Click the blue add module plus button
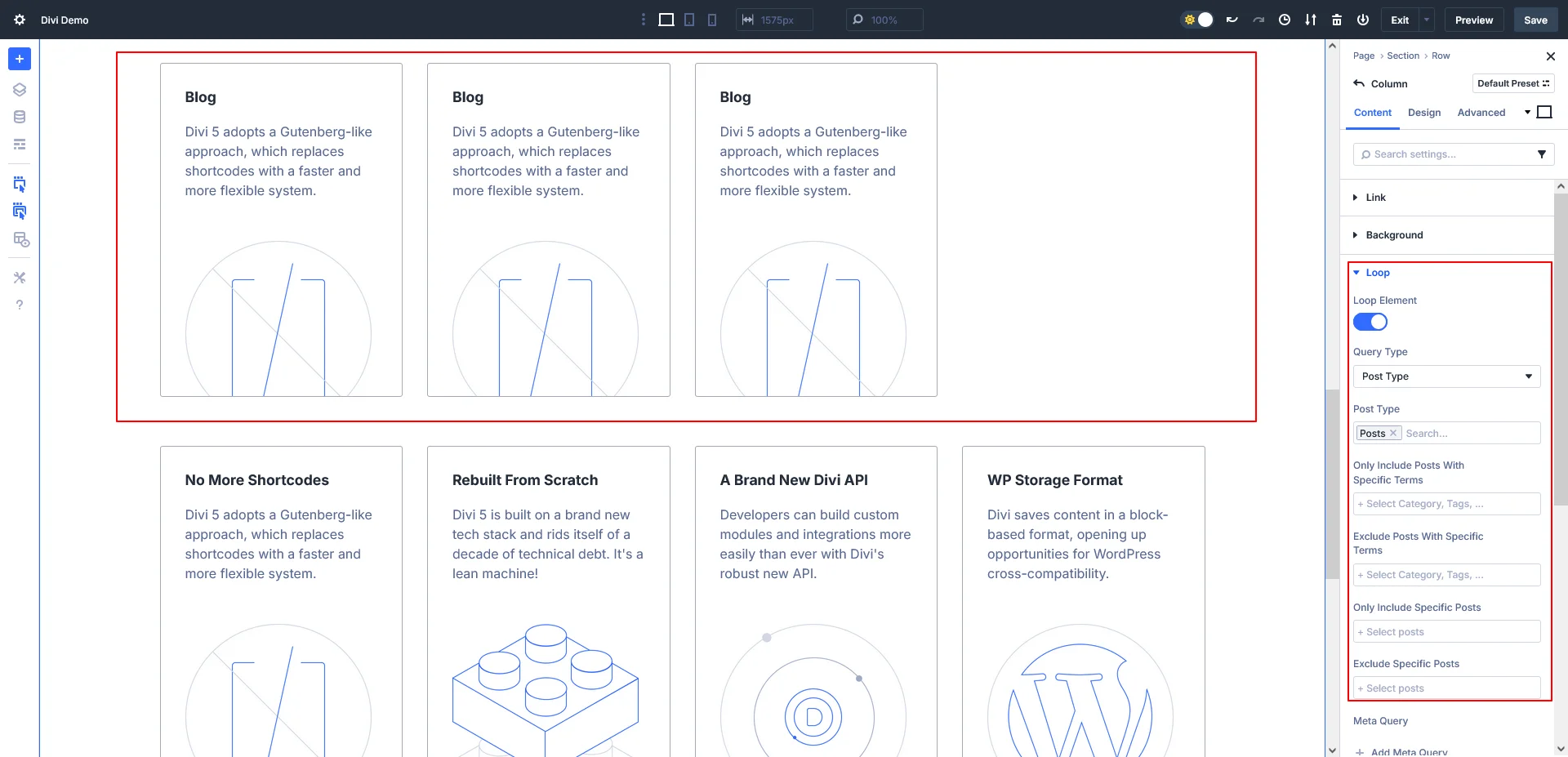 (x=20, y=59)
